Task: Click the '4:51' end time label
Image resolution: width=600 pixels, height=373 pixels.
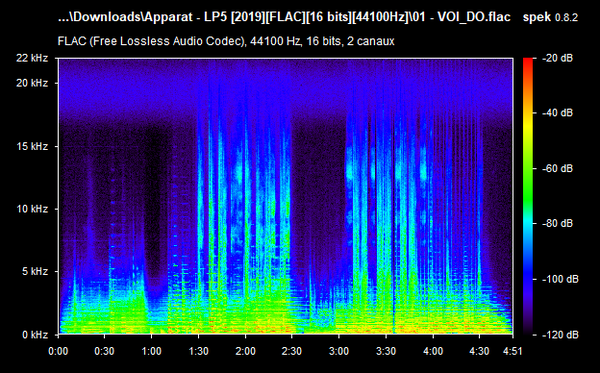Action: [x=512, y=351]
